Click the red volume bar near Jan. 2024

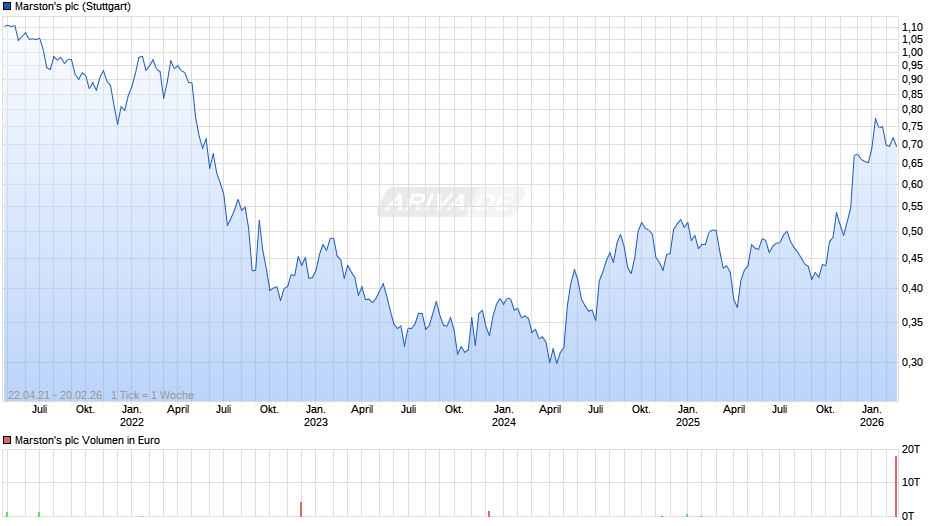[489, 513]
